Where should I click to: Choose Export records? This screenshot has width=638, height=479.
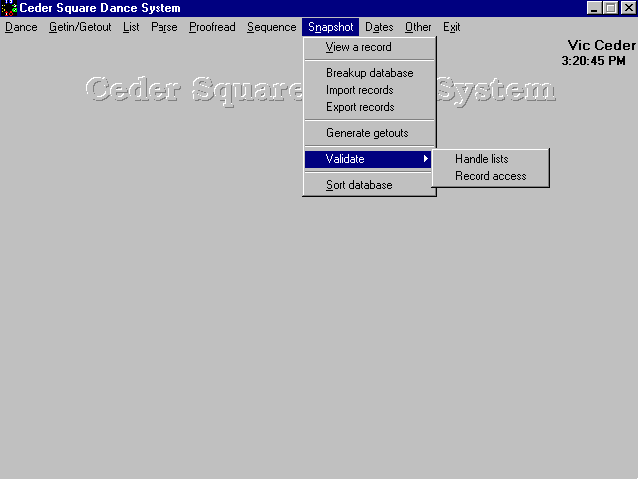[x=369, y=107]
